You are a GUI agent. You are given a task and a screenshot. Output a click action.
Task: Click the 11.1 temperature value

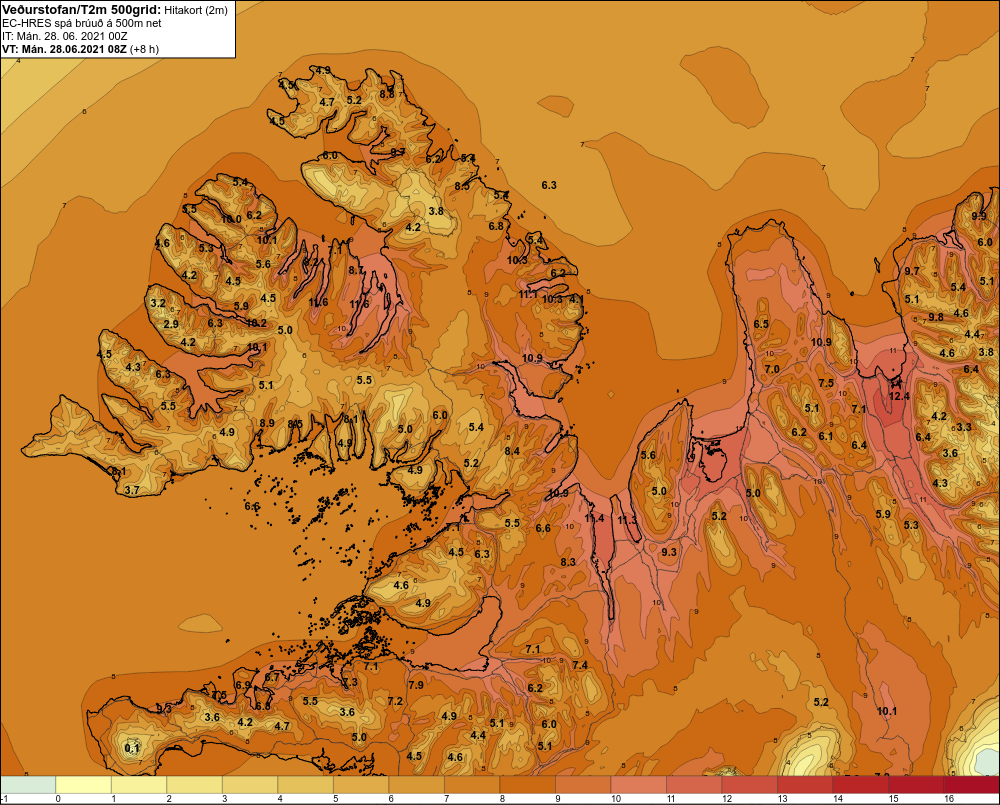point(527,294)
